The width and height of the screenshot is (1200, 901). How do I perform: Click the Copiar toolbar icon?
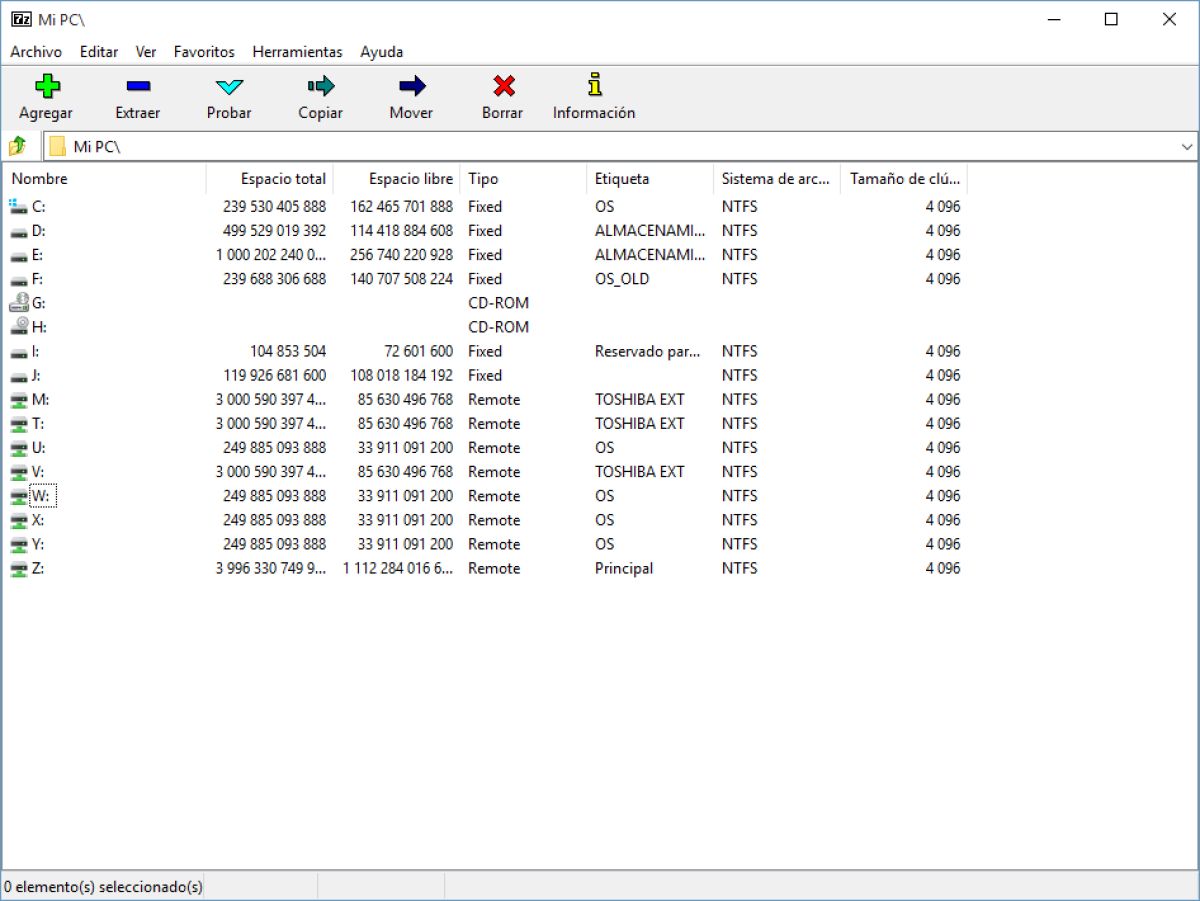(320, 86)
